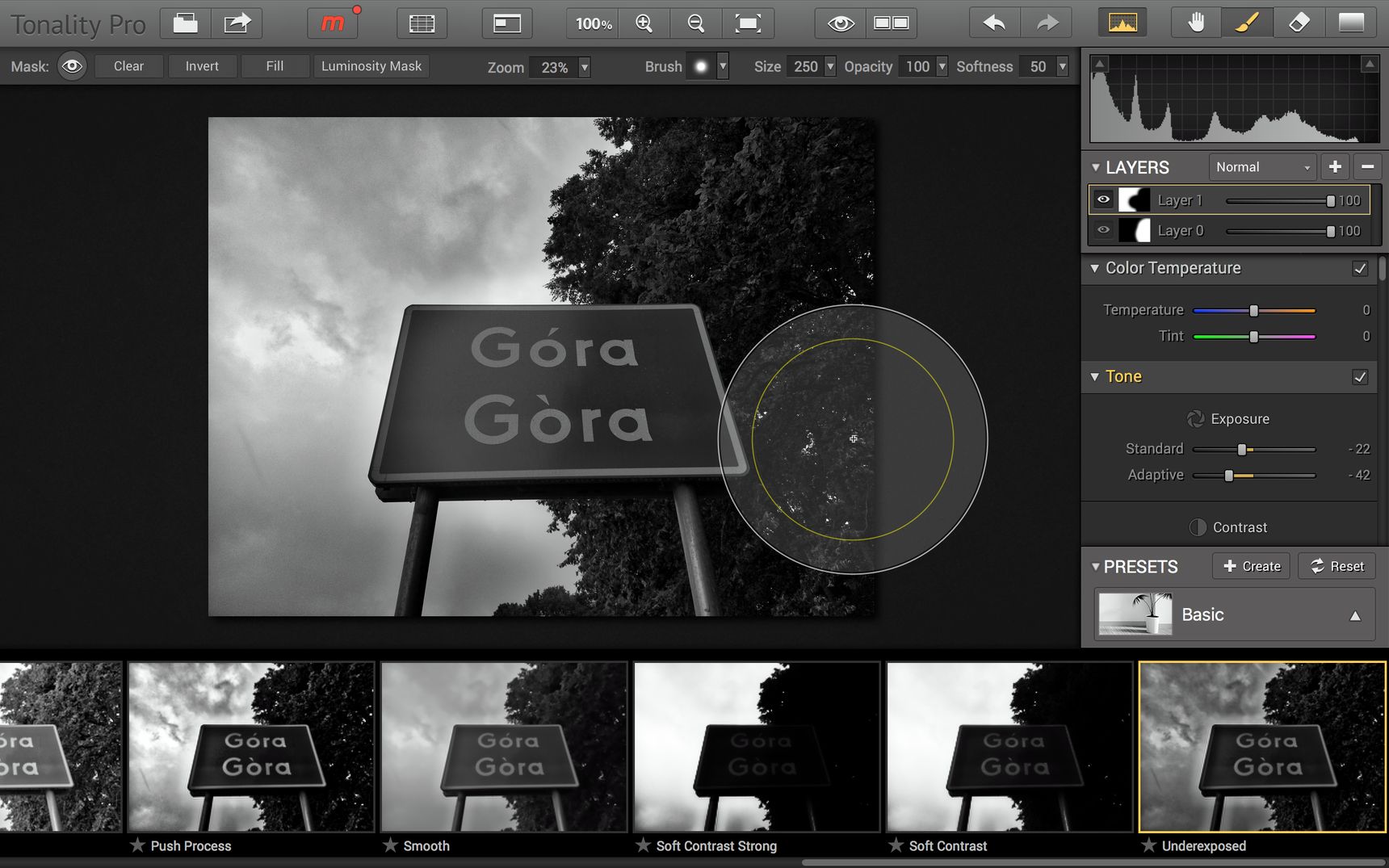Select the Gradient mask tool

tap(1351, 23)
